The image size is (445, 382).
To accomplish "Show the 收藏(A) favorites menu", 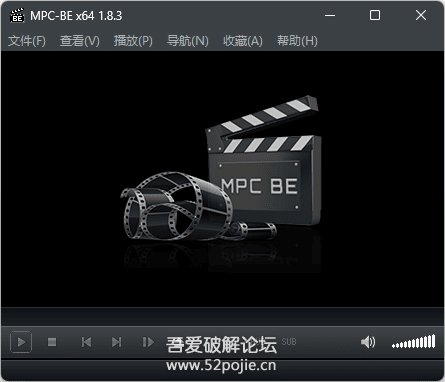I will (x=243, y=41).
